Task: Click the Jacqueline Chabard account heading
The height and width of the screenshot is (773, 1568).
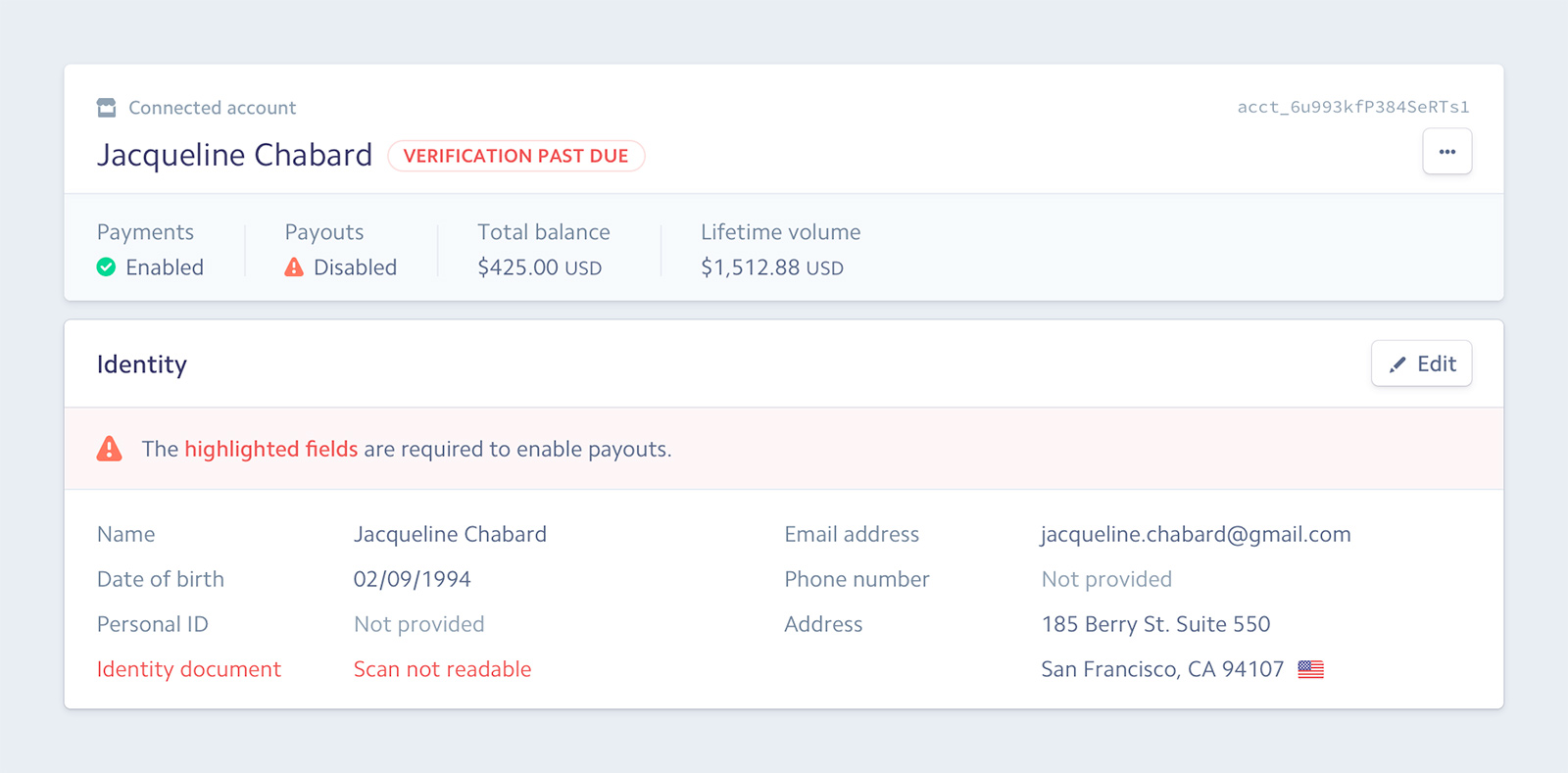Action: point(234,155)
